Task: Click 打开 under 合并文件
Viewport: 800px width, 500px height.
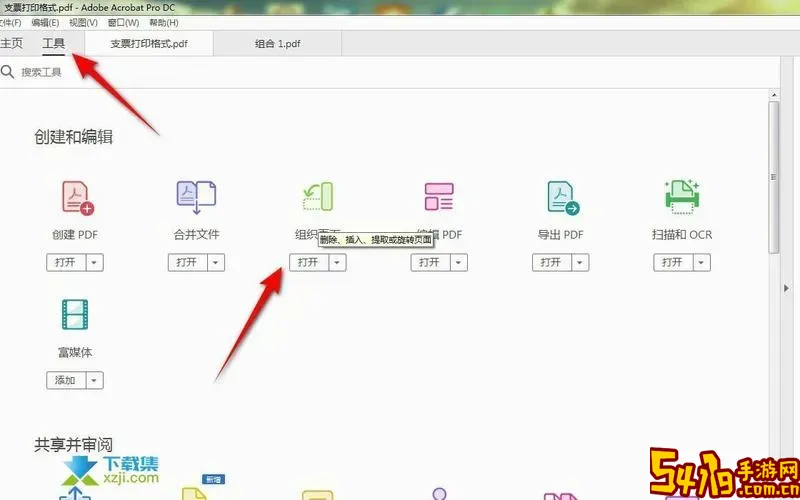Action: pyautogui.click(x=188, y=263)
